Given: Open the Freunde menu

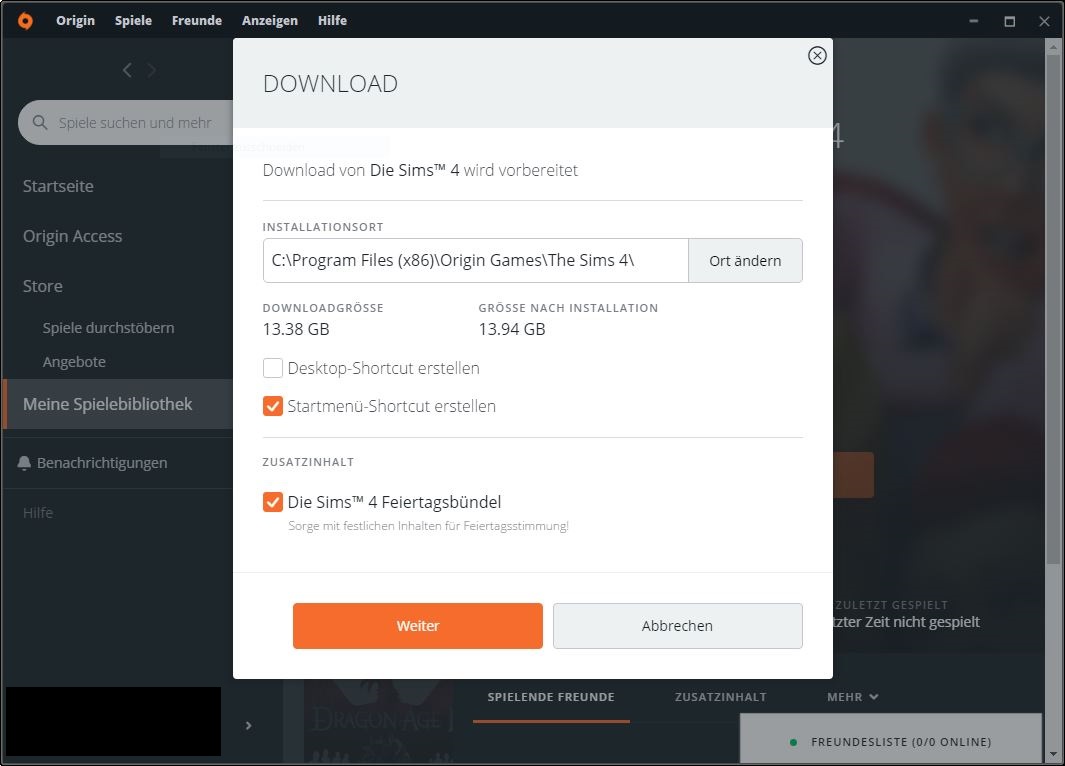Looking at the screenshot, I should 197,20.
